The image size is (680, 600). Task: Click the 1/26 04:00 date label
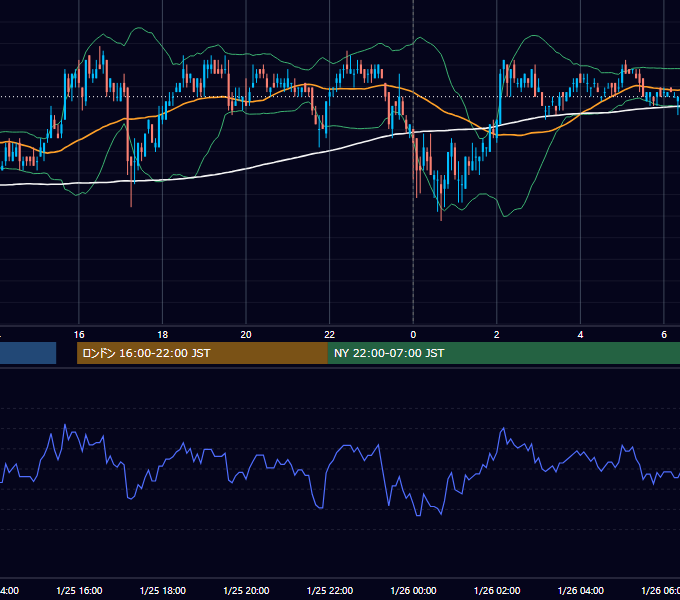tap(581, 591)
